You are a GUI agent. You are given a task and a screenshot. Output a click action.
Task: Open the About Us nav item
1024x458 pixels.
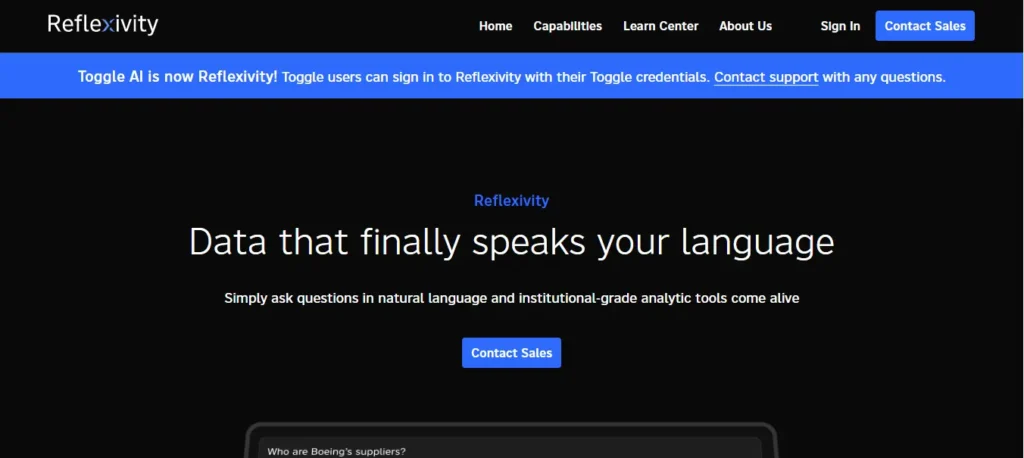pos(745,26)
